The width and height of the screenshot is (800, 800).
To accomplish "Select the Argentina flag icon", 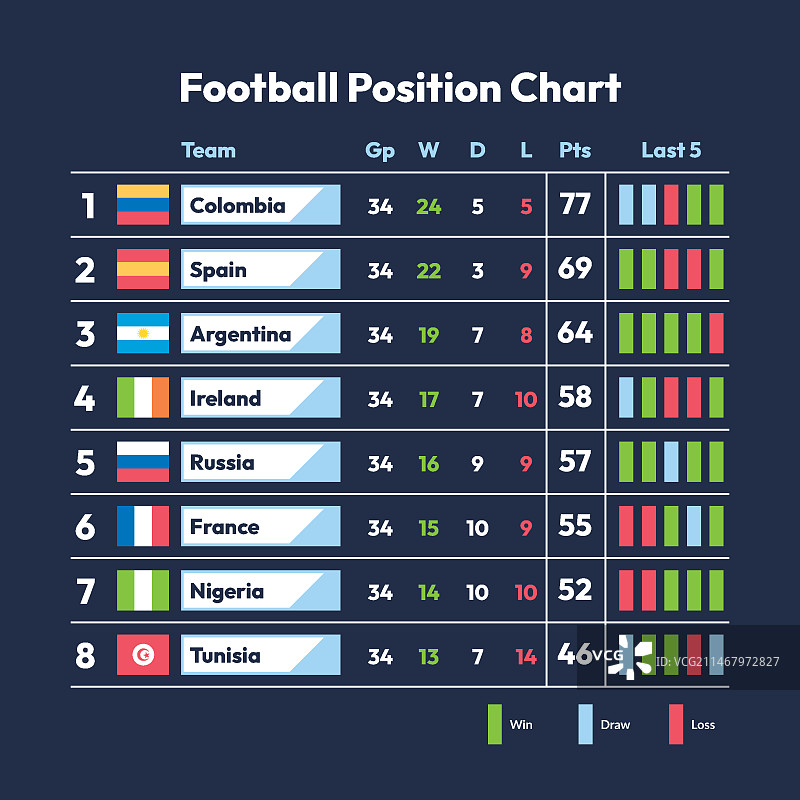I will (143, 333).
